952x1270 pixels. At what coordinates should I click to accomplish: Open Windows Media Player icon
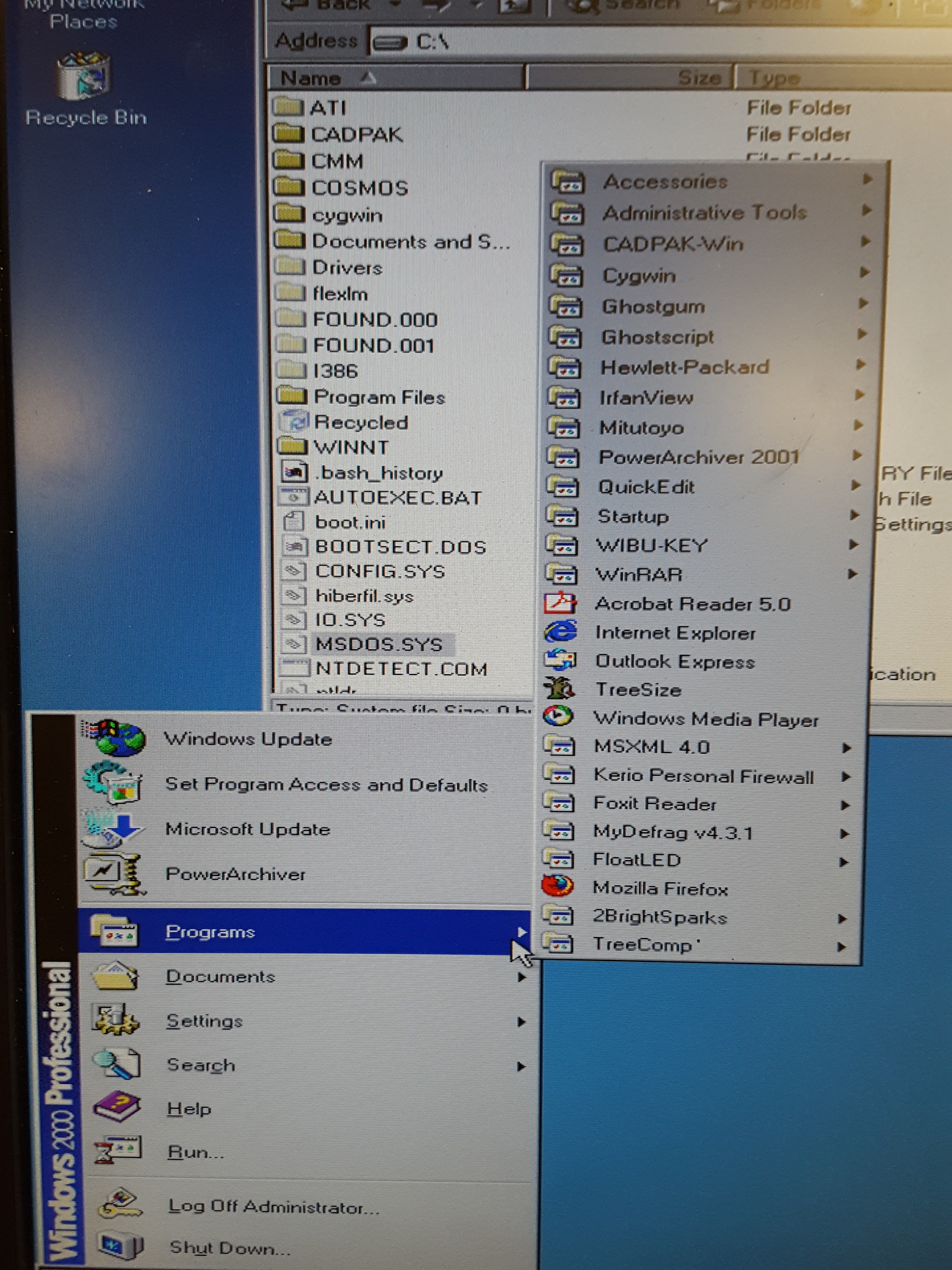point(559,717)
